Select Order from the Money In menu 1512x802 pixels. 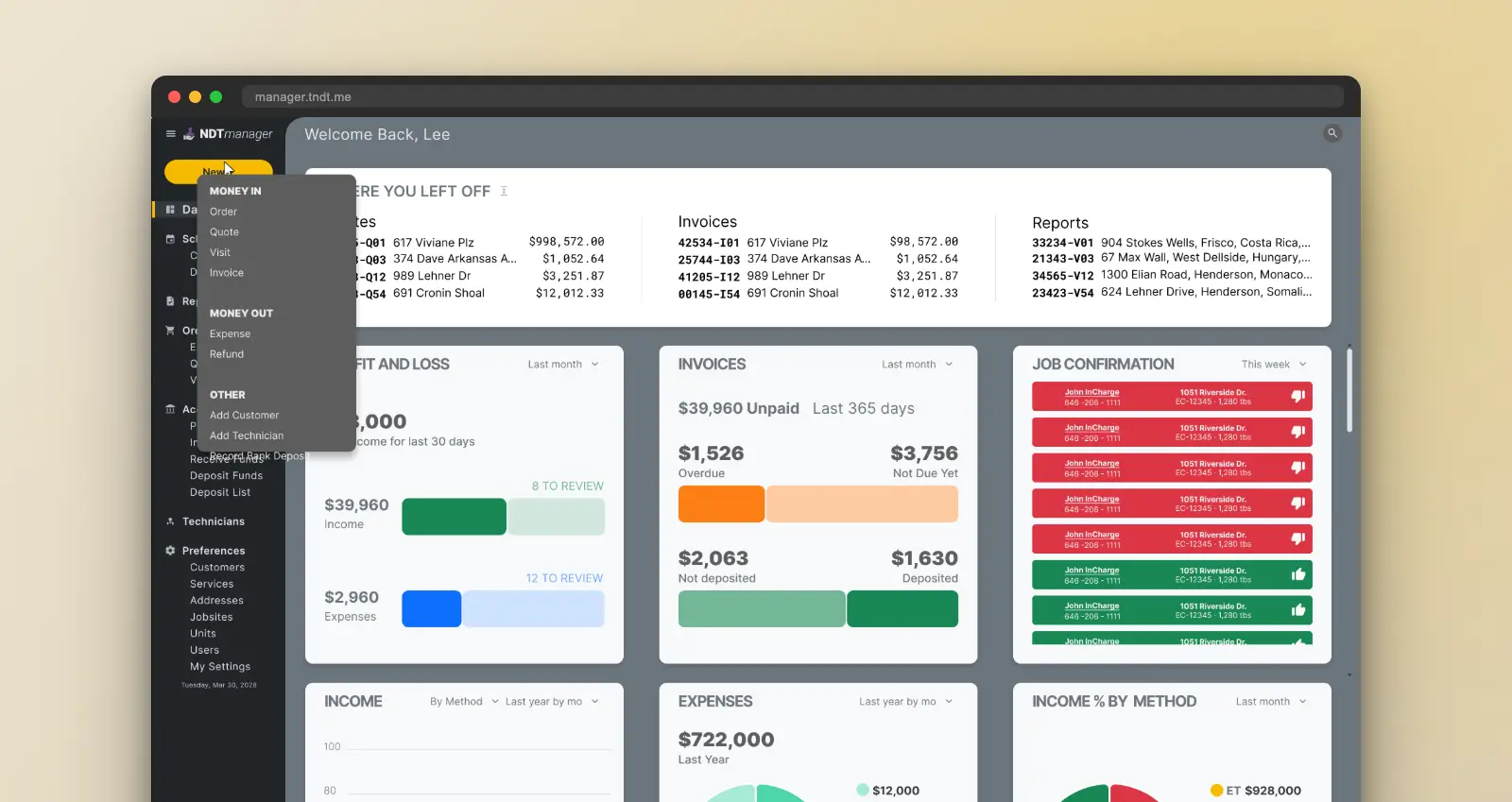223,212
